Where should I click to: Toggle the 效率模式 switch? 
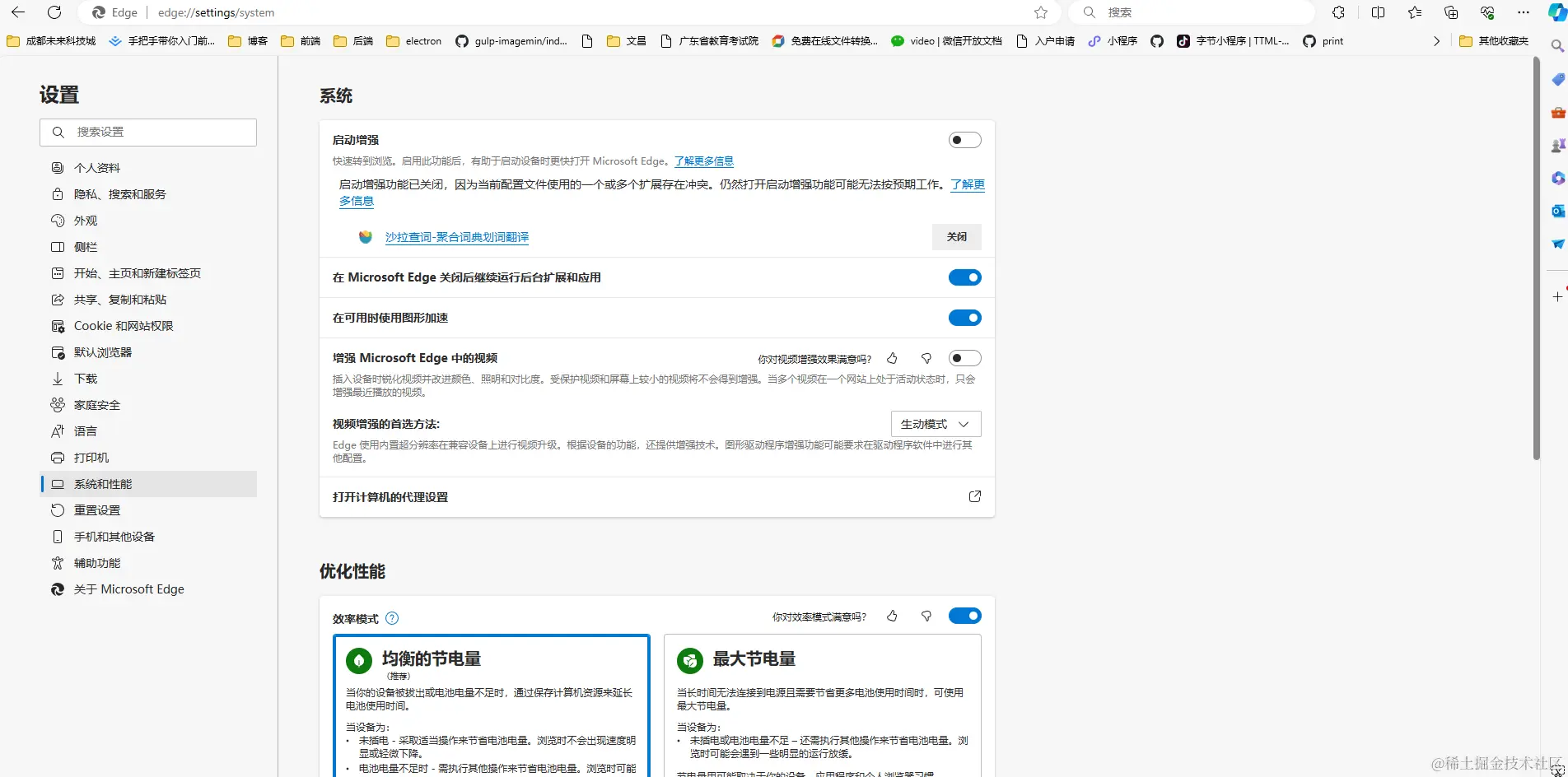[x=964, y=616]
